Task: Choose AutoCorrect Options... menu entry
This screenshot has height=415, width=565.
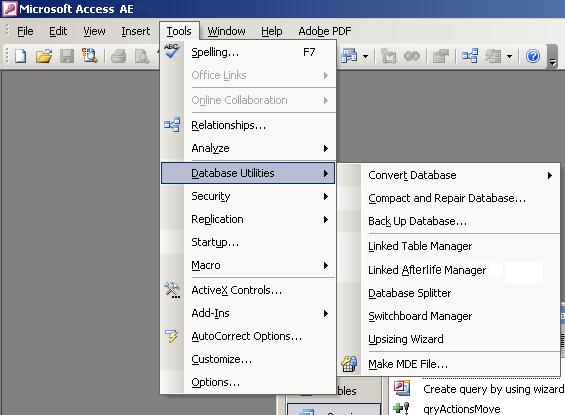Action: (248, 336)
